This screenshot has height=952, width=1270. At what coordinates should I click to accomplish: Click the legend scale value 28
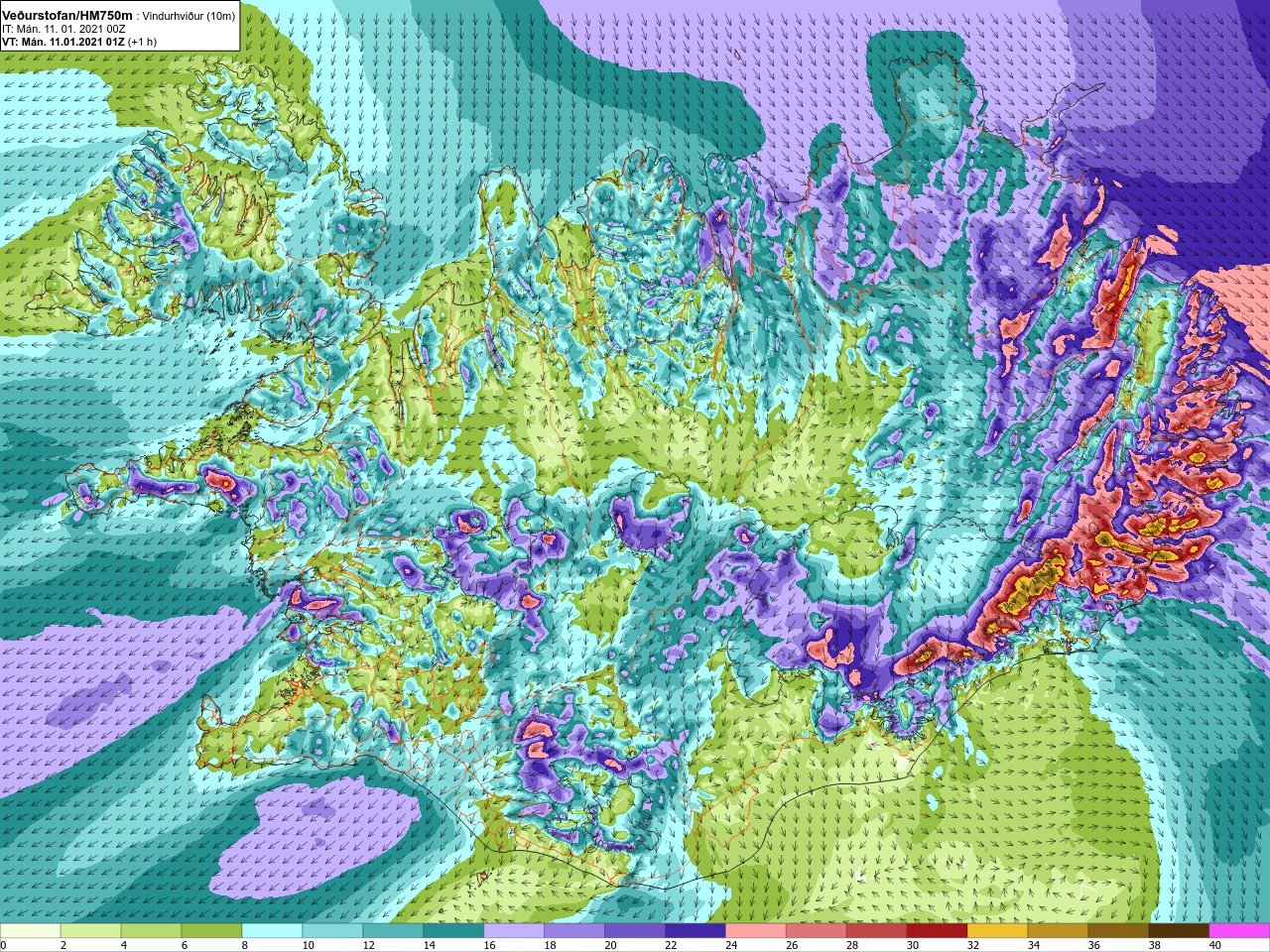pos(853,945)
